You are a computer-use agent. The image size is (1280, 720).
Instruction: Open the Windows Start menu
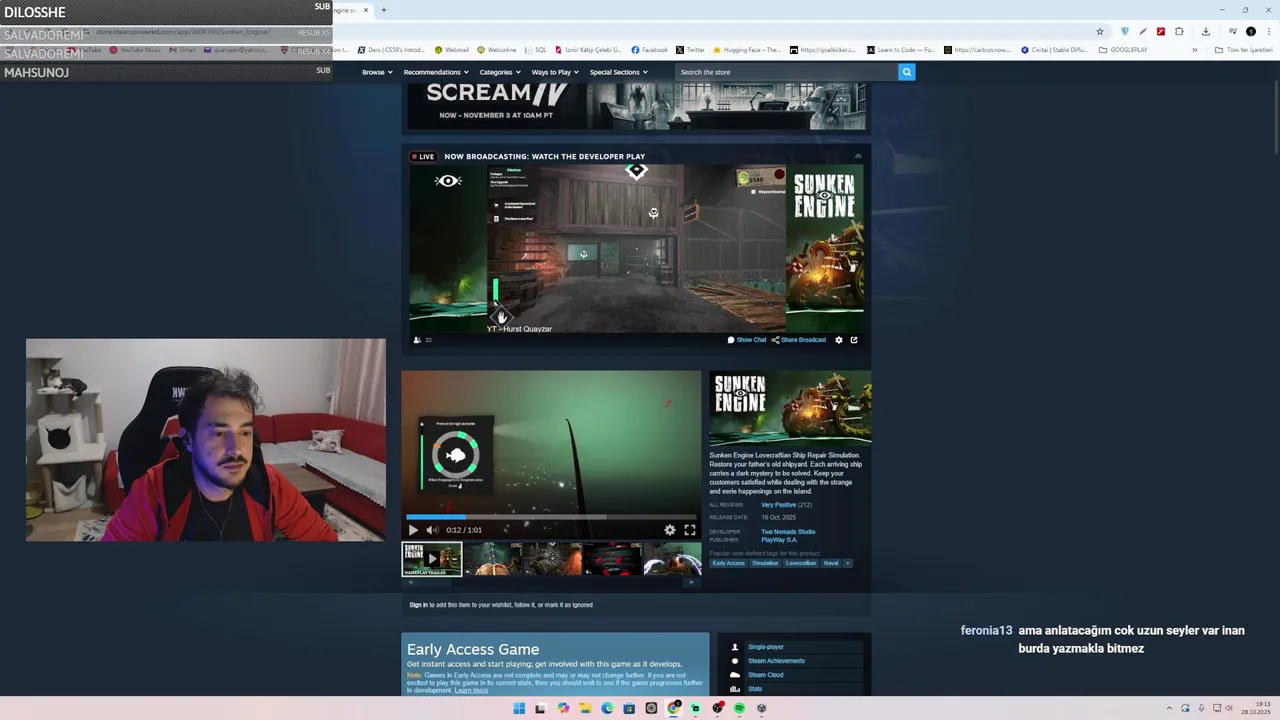[x=518, y=709]
